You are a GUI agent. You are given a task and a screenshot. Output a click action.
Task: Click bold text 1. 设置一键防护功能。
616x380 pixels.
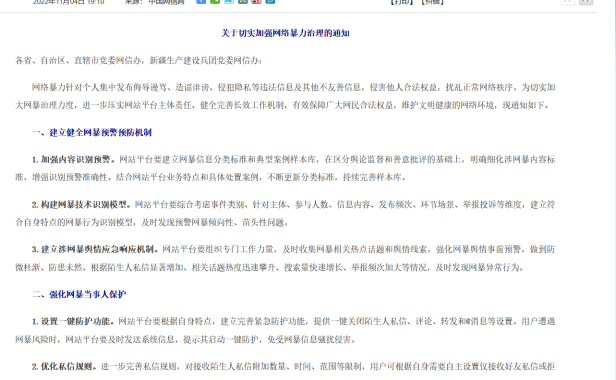click(74, 321)
